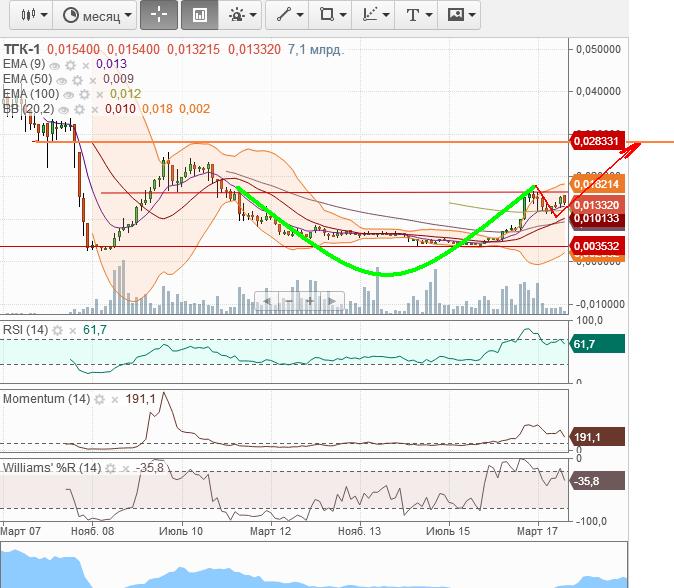Pan chart left with arrow button

point(267,301)
